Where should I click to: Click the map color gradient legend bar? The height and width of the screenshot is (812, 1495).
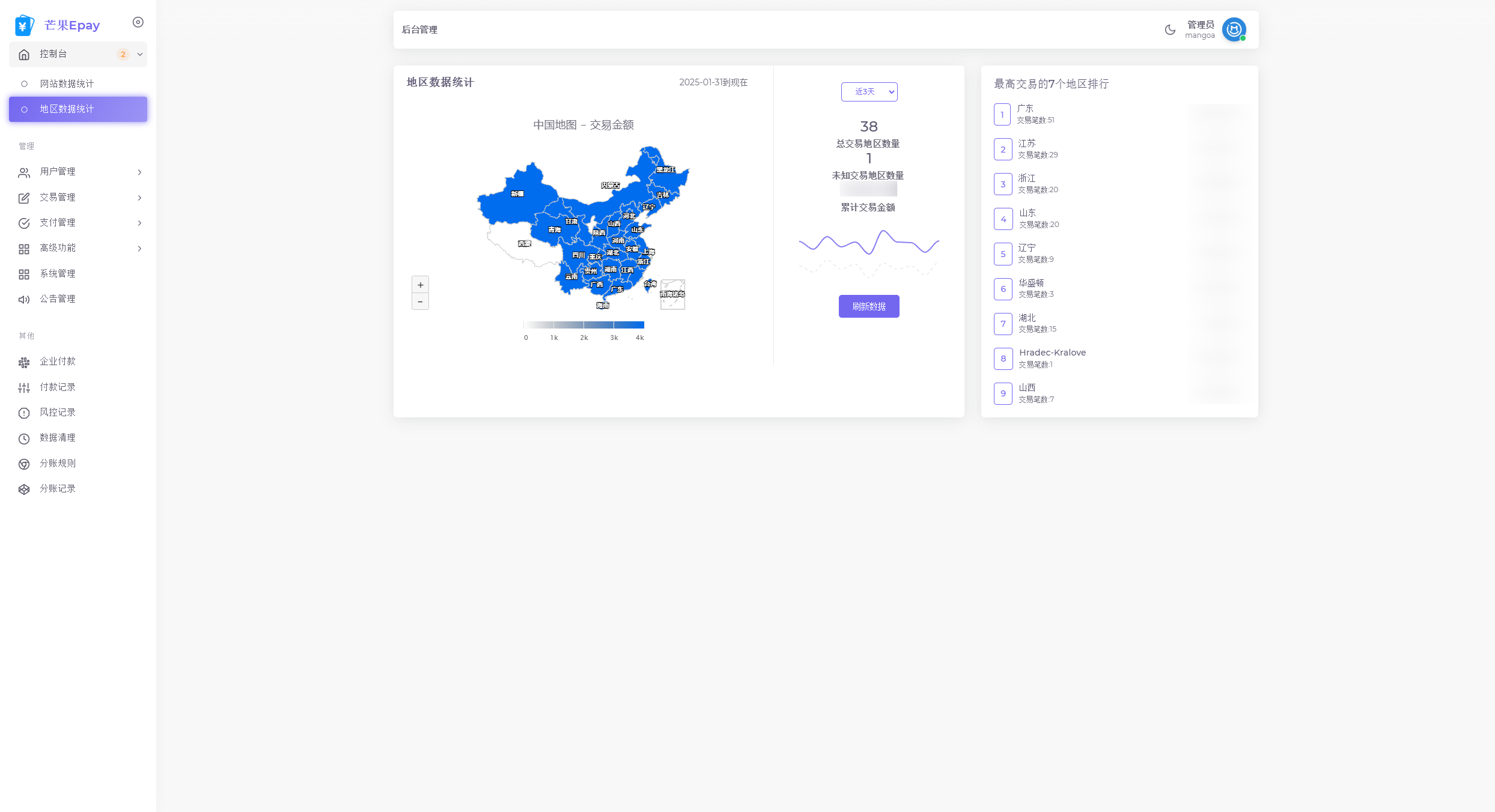tap(583, 325)
